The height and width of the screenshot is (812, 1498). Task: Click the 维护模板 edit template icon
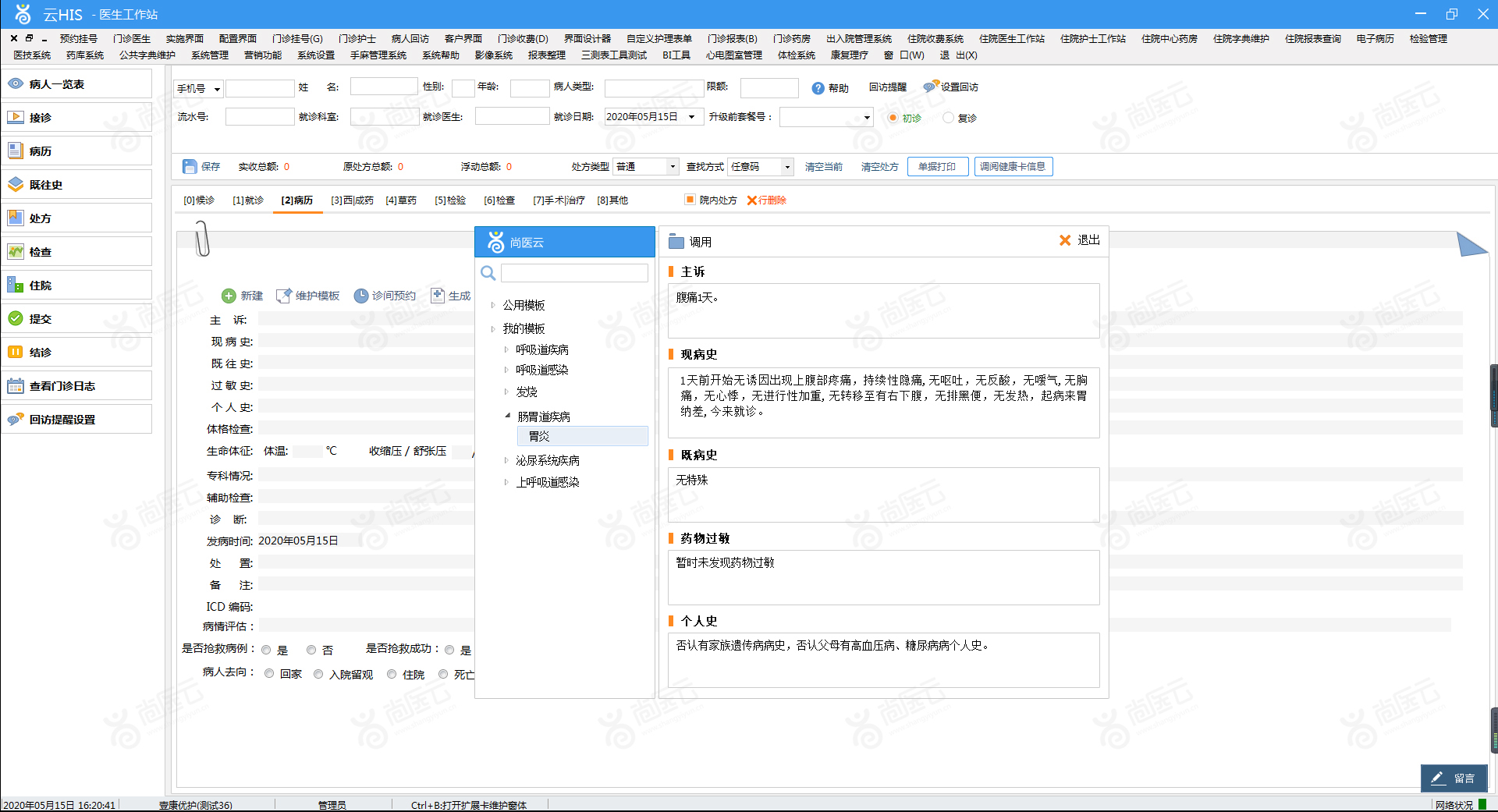pos(284,296)
